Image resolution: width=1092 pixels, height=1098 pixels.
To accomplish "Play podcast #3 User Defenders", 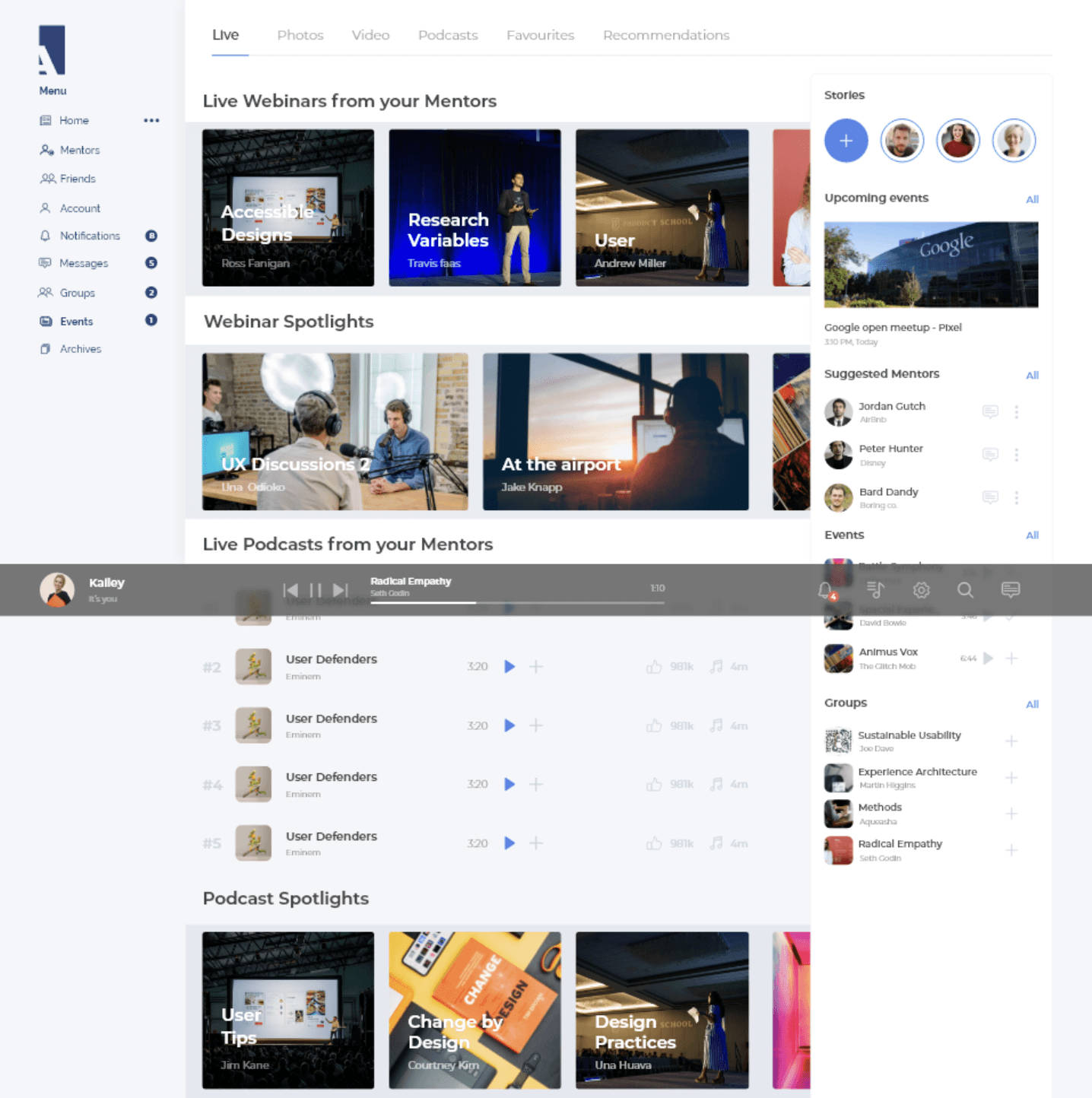I will point(509,725).
